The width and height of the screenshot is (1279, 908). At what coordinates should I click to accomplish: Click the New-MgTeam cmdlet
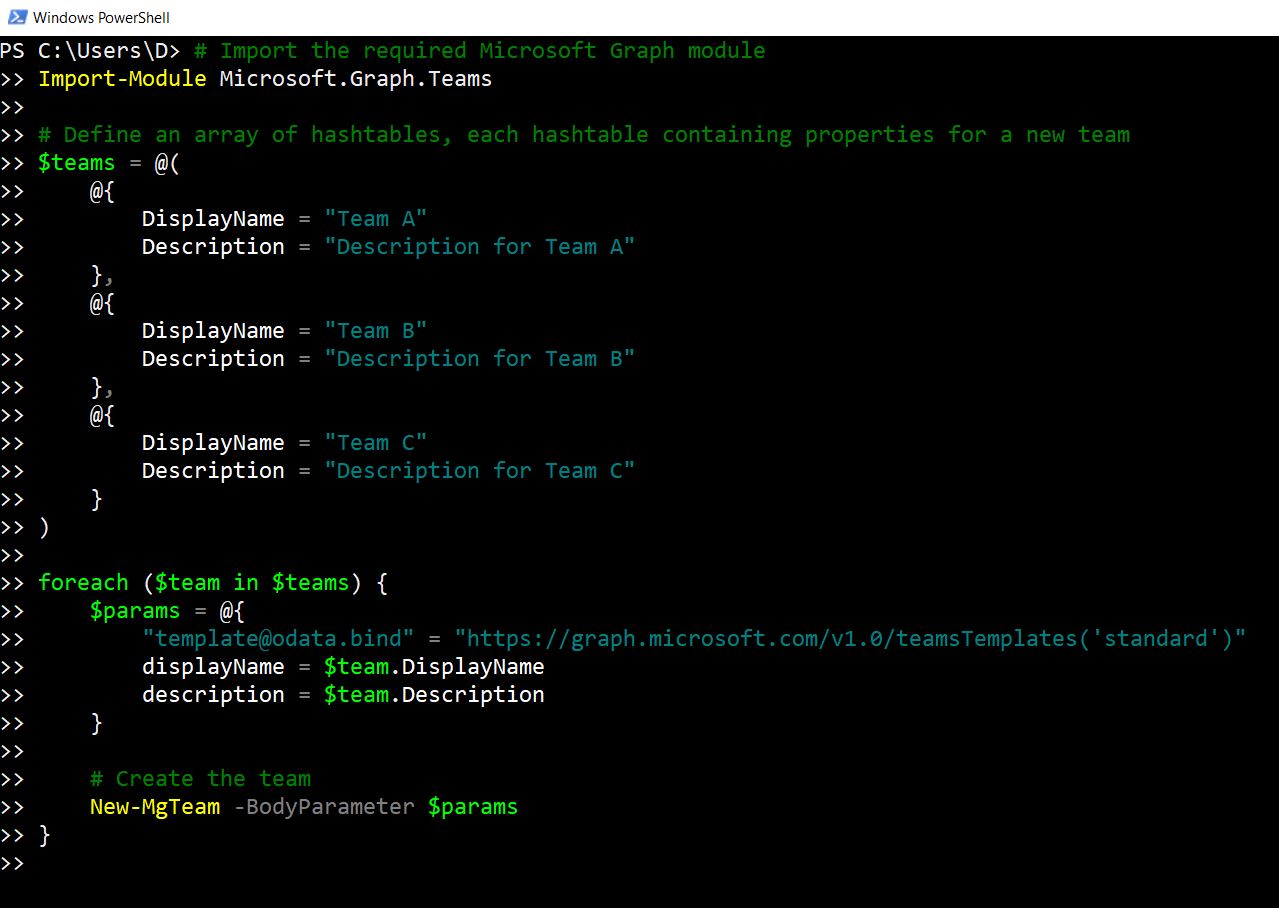154,806
